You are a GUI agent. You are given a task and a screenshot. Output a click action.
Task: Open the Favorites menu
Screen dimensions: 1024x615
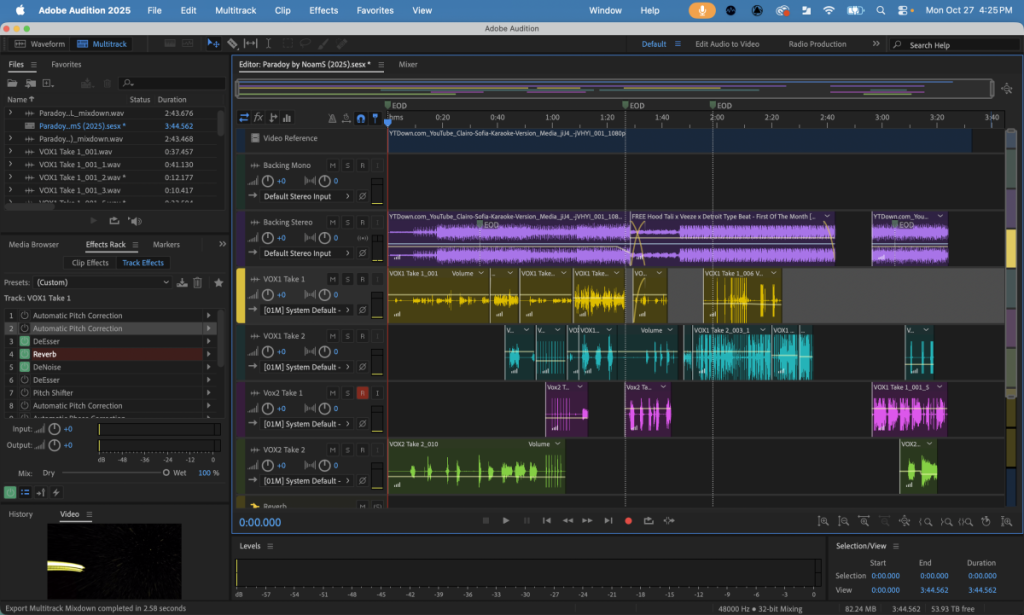375,10
